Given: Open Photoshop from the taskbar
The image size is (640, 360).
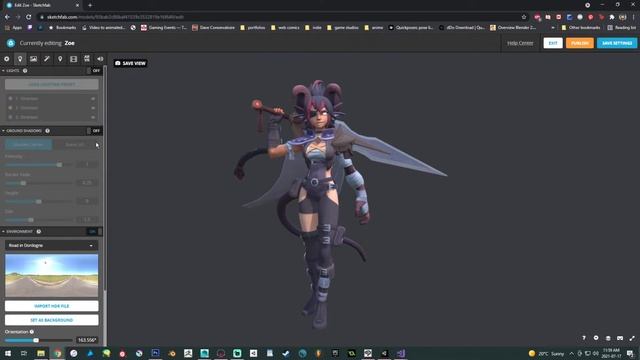Looking at the screenshot, I should click(156, 353).
